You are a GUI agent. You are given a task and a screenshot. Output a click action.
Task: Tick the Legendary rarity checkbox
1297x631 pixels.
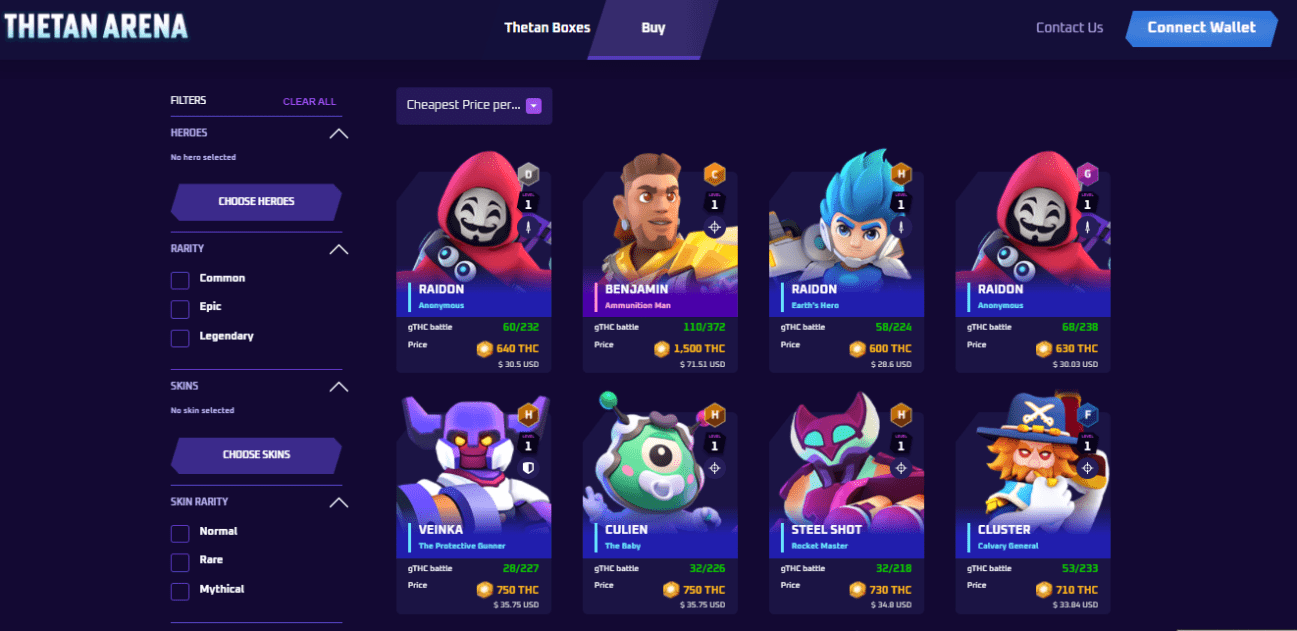[x=180, y=338]
